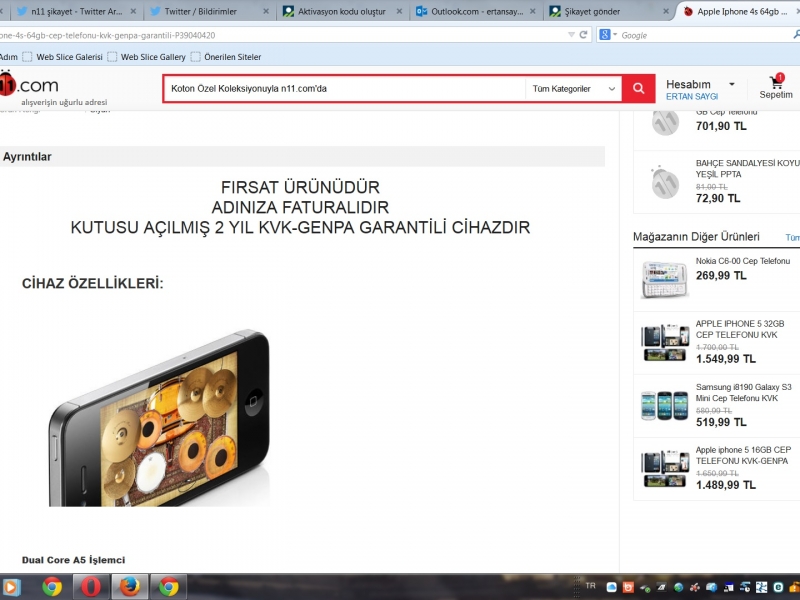Close the 'n11 şikayet - Twitter' tab

[x=133, y=11]
